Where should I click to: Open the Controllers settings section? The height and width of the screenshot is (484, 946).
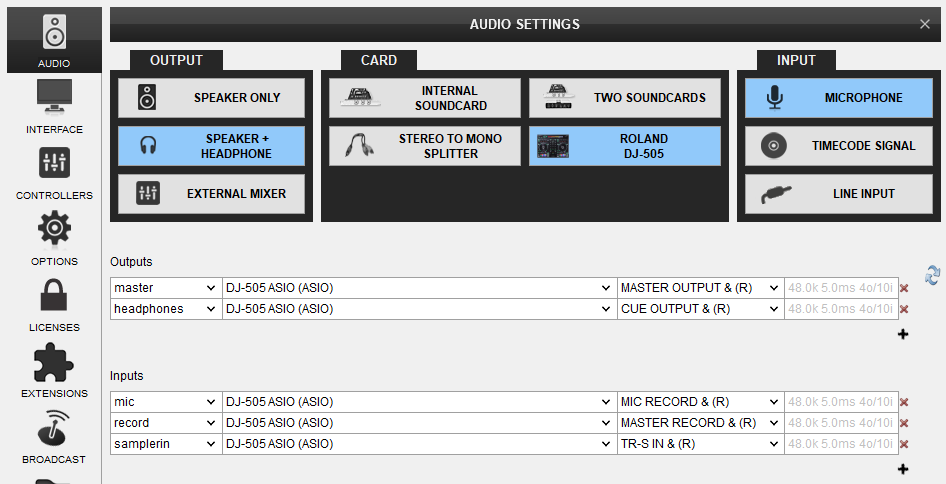(54, 173)
